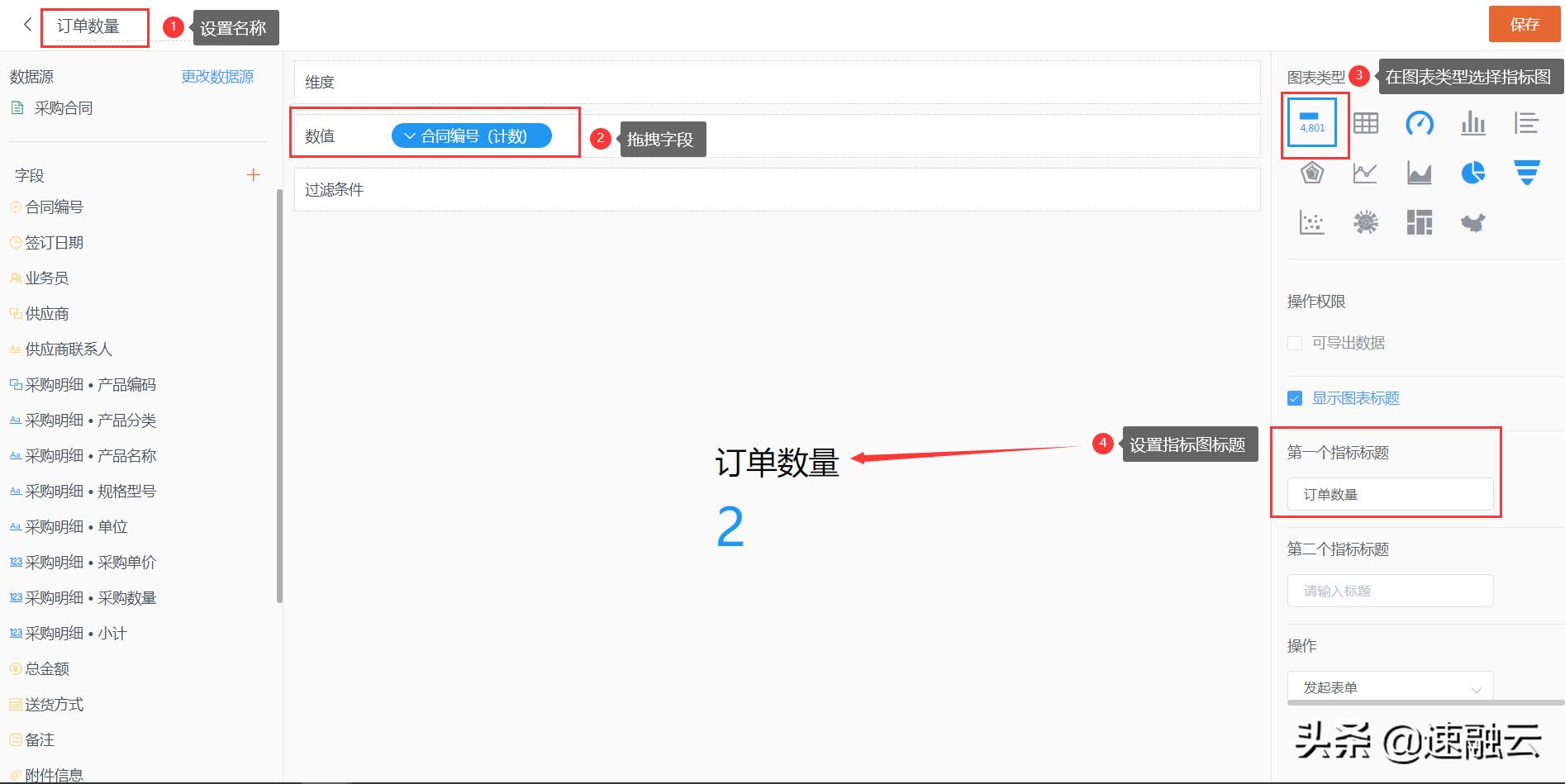This screenshot has width=1565, height=784.
Task: Save the chart with 保存 button
Action: 1525,24
